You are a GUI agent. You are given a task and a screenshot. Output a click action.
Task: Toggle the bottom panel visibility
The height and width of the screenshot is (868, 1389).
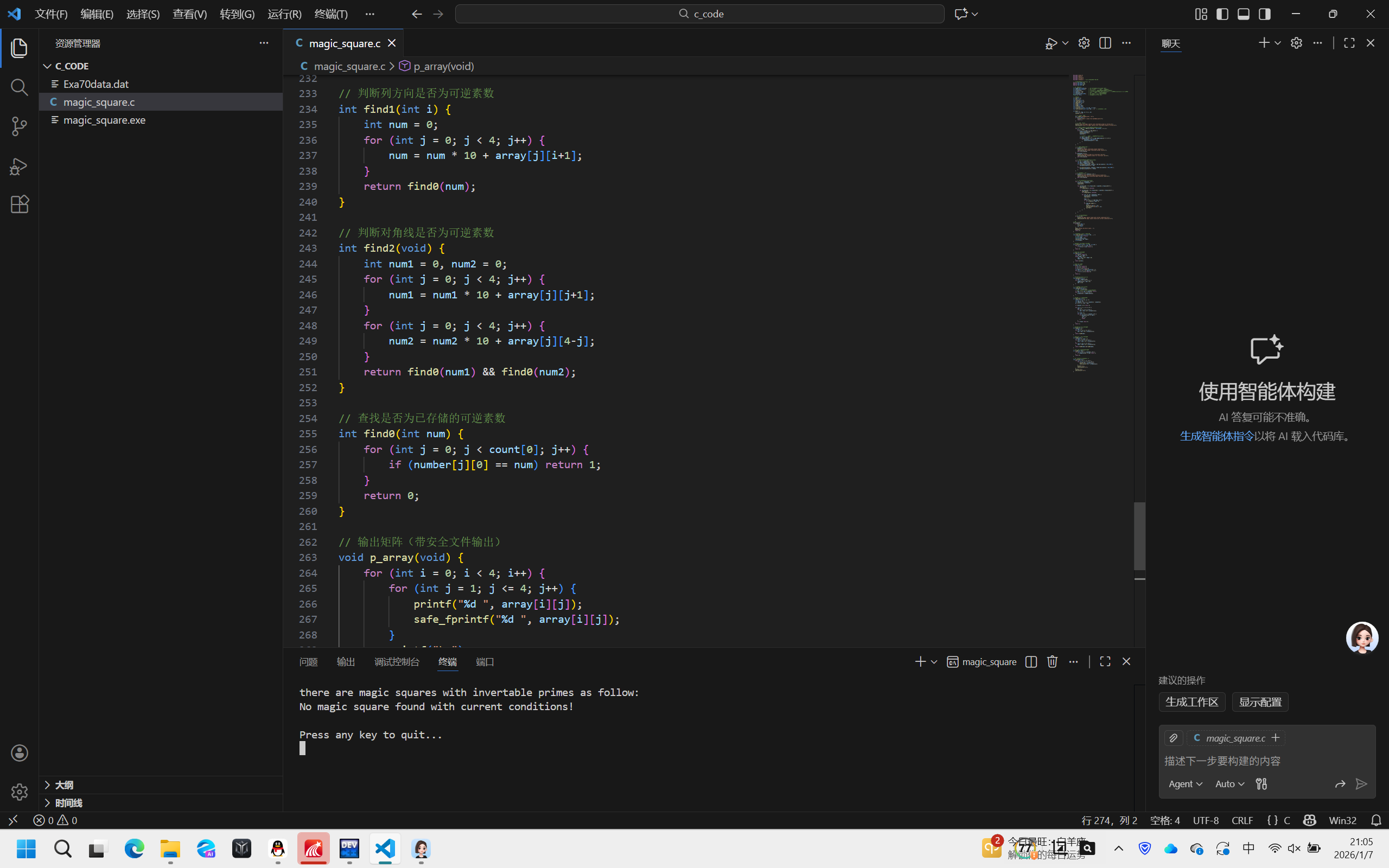[1243, 14]
